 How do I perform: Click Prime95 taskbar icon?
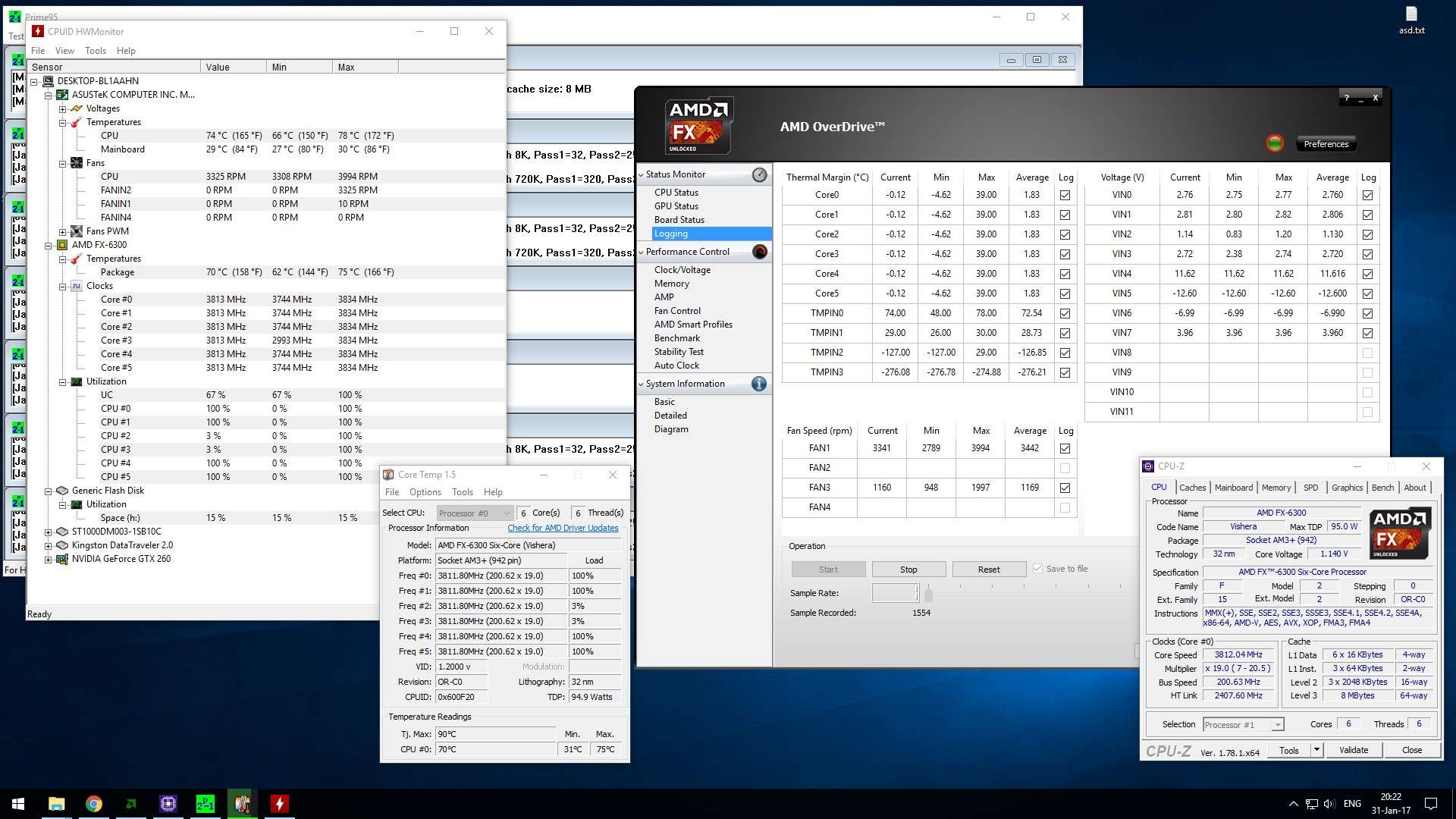205,804
